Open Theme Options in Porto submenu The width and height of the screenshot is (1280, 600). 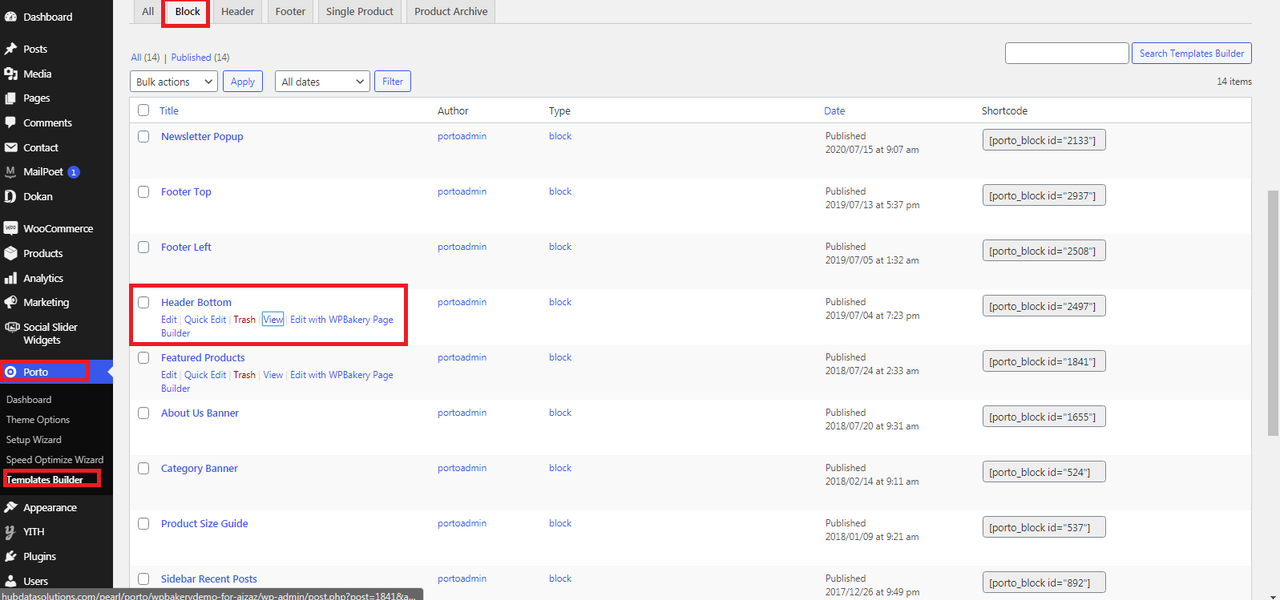pyautogui.click(x=38, y=420)
